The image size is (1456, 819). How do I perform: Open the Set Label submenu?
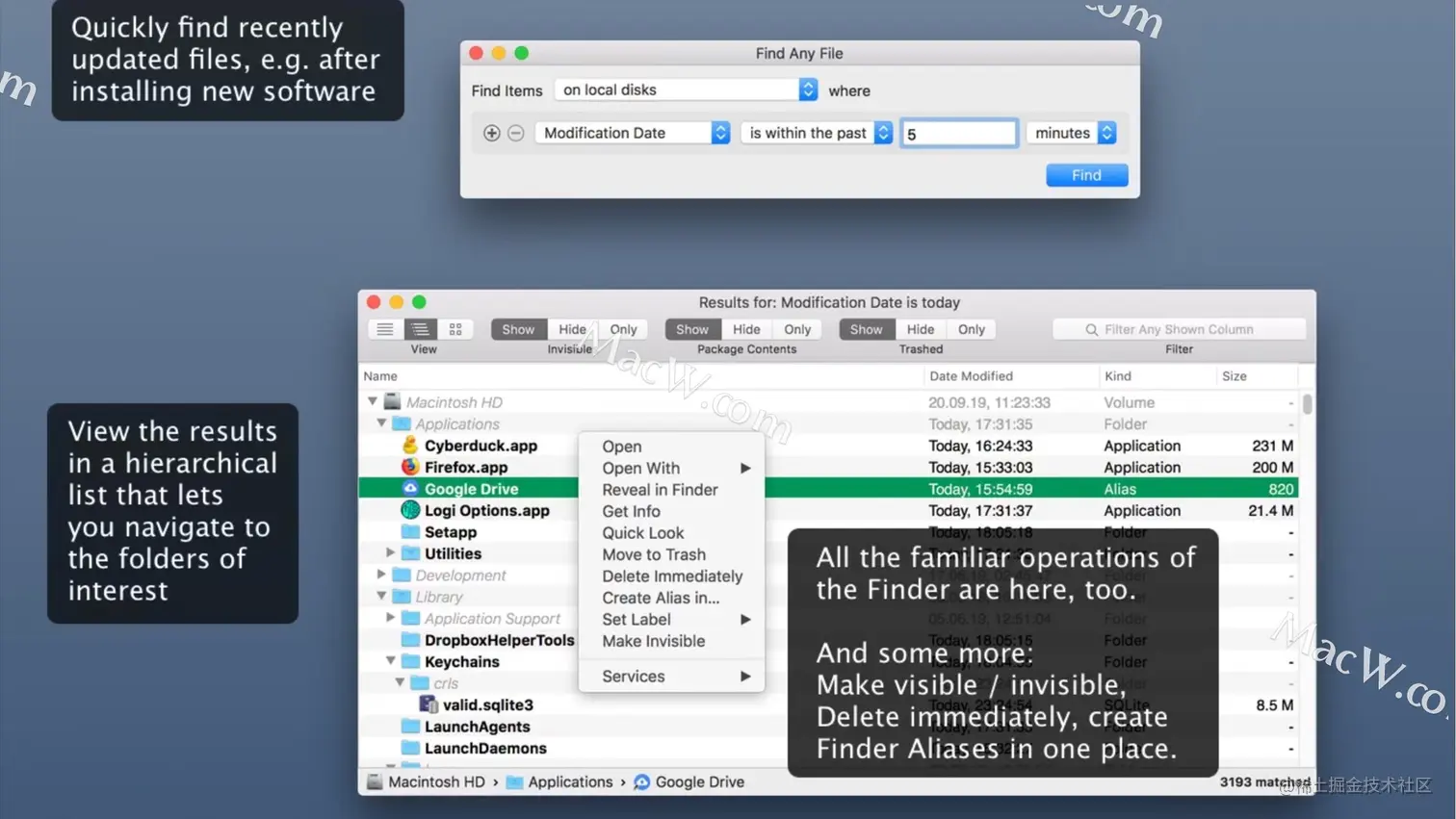click(671, 620)
